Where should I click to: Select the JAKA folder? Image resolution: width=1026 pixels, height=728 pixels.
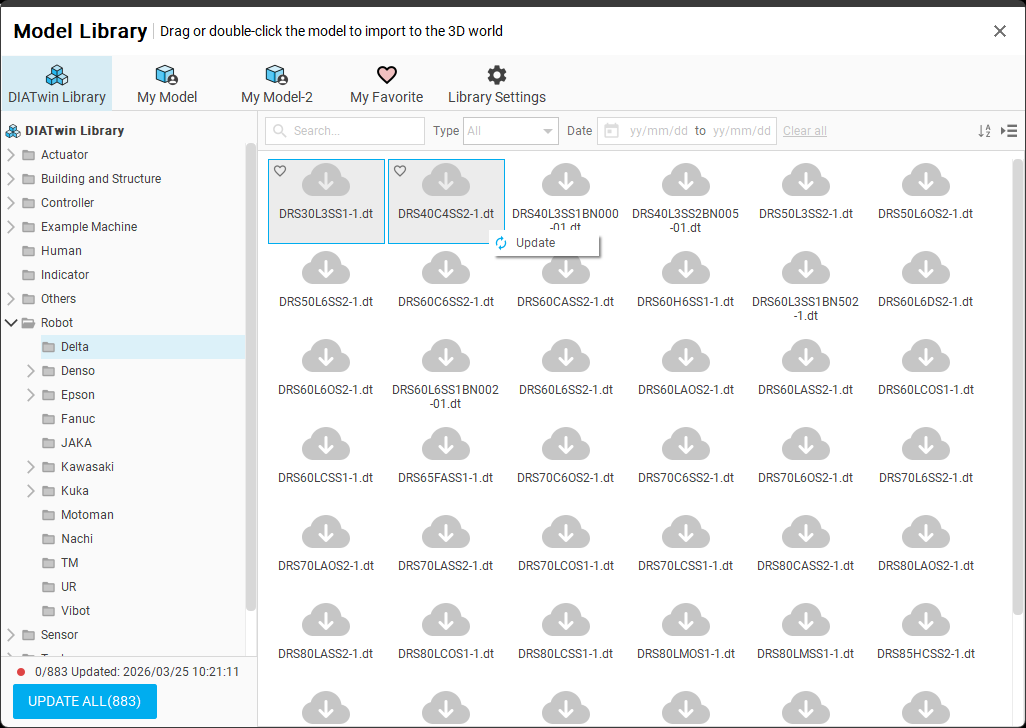click(76, 443)
